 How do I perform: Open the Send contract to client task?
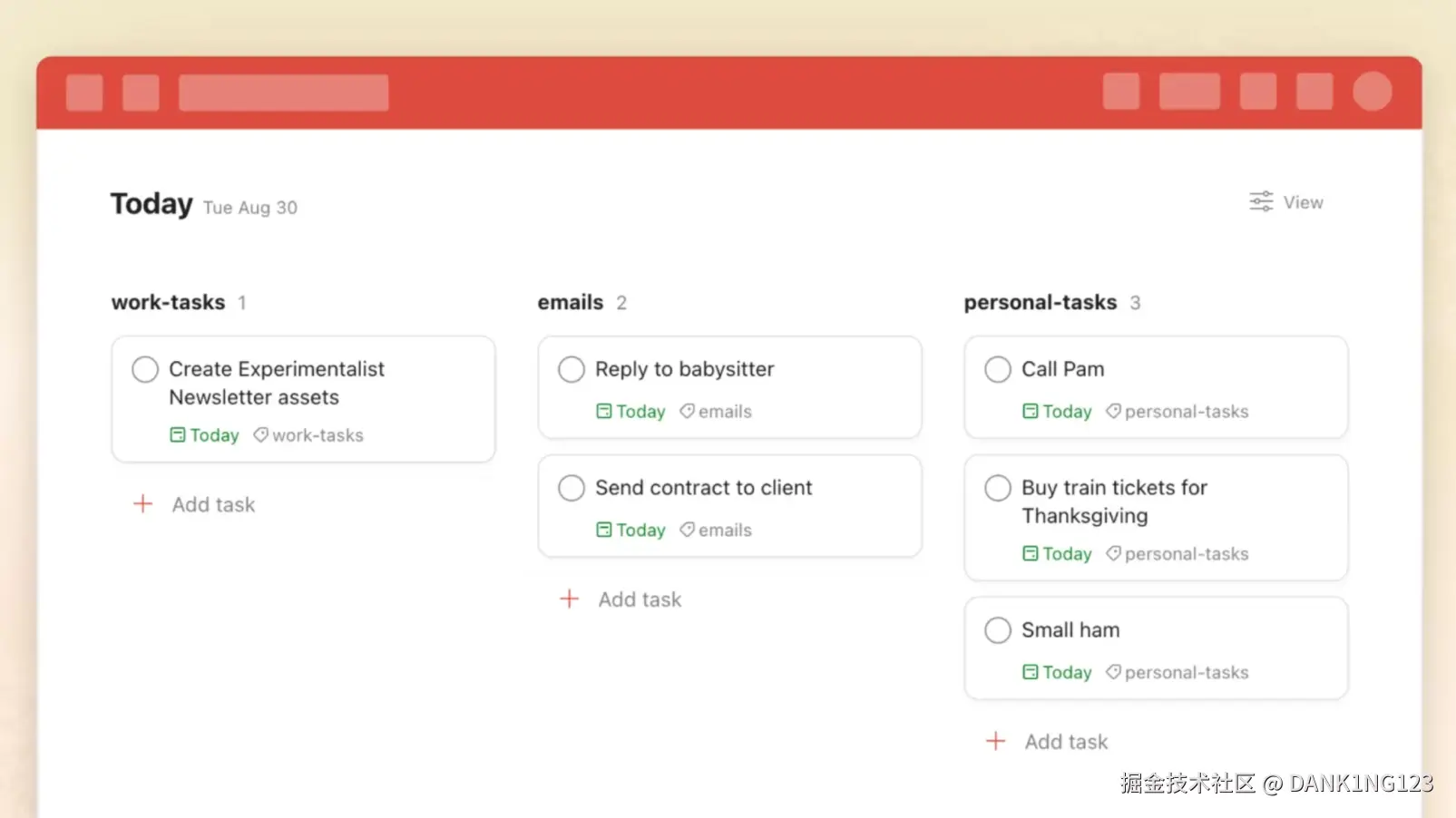pyautogui.click(x=704, y=488)
